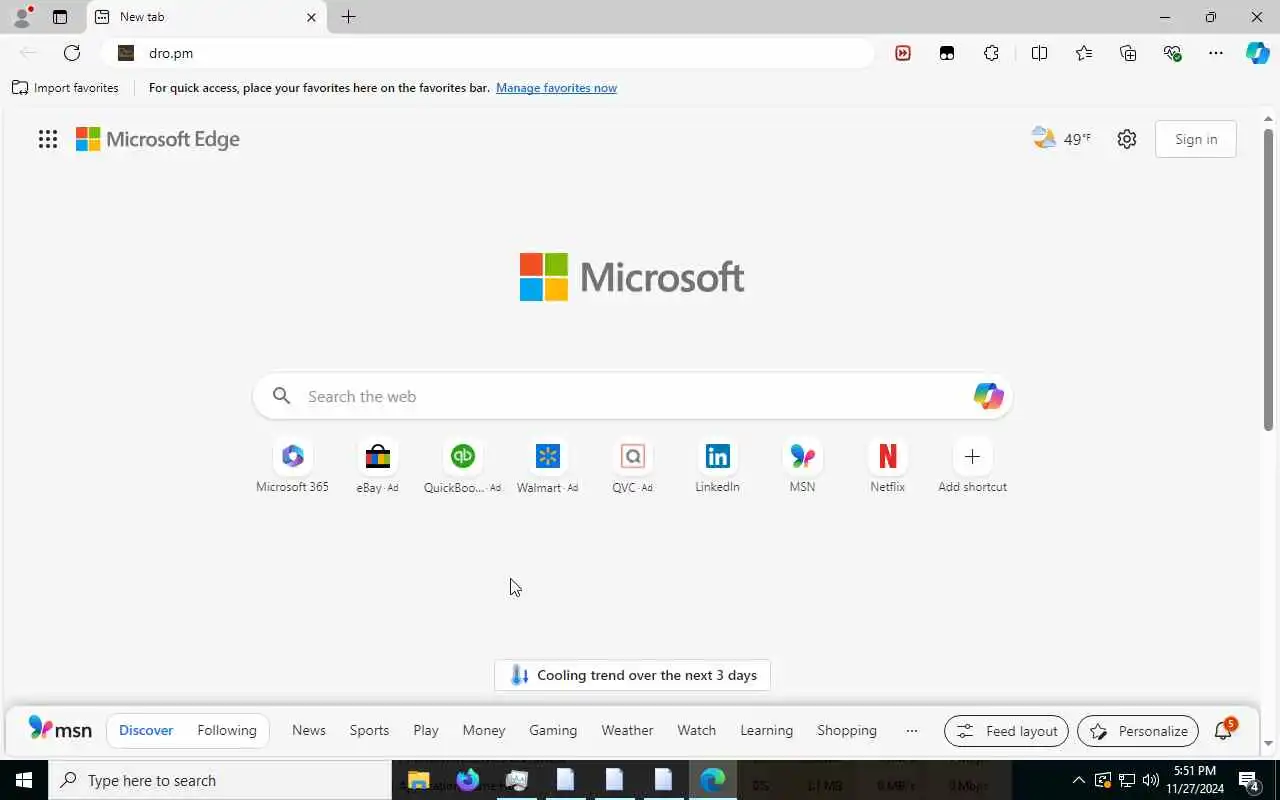
Task: Open the Collections icon
Action: [1128, 53]
